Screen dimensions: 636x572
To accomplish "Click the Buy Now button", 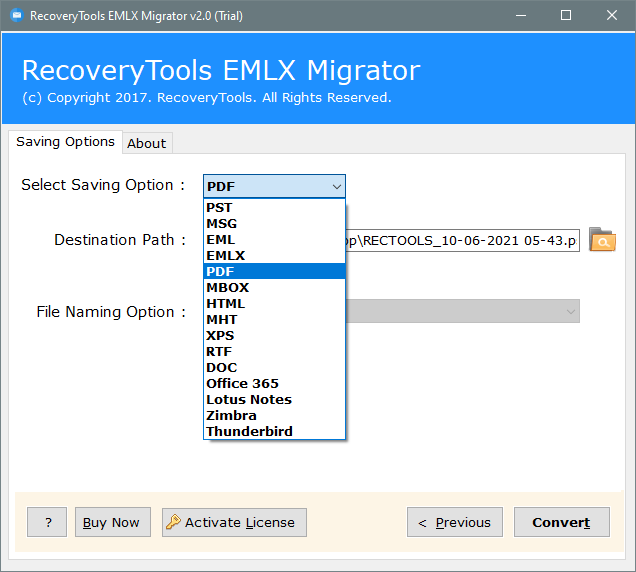I will pos(113,522).
